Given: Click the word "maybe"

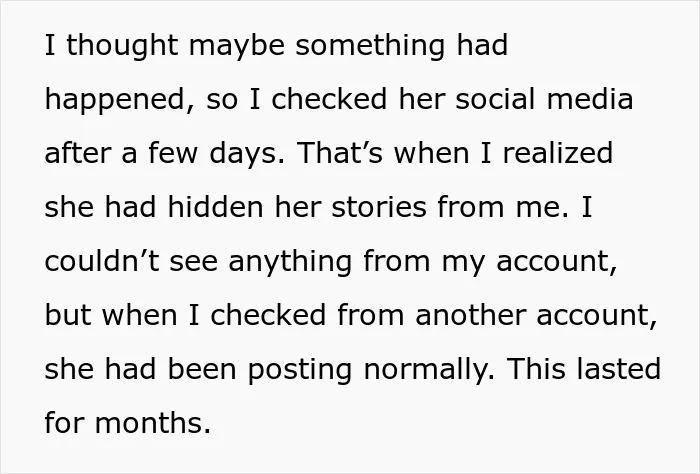Looking at the screenshot, I should 237,46.
